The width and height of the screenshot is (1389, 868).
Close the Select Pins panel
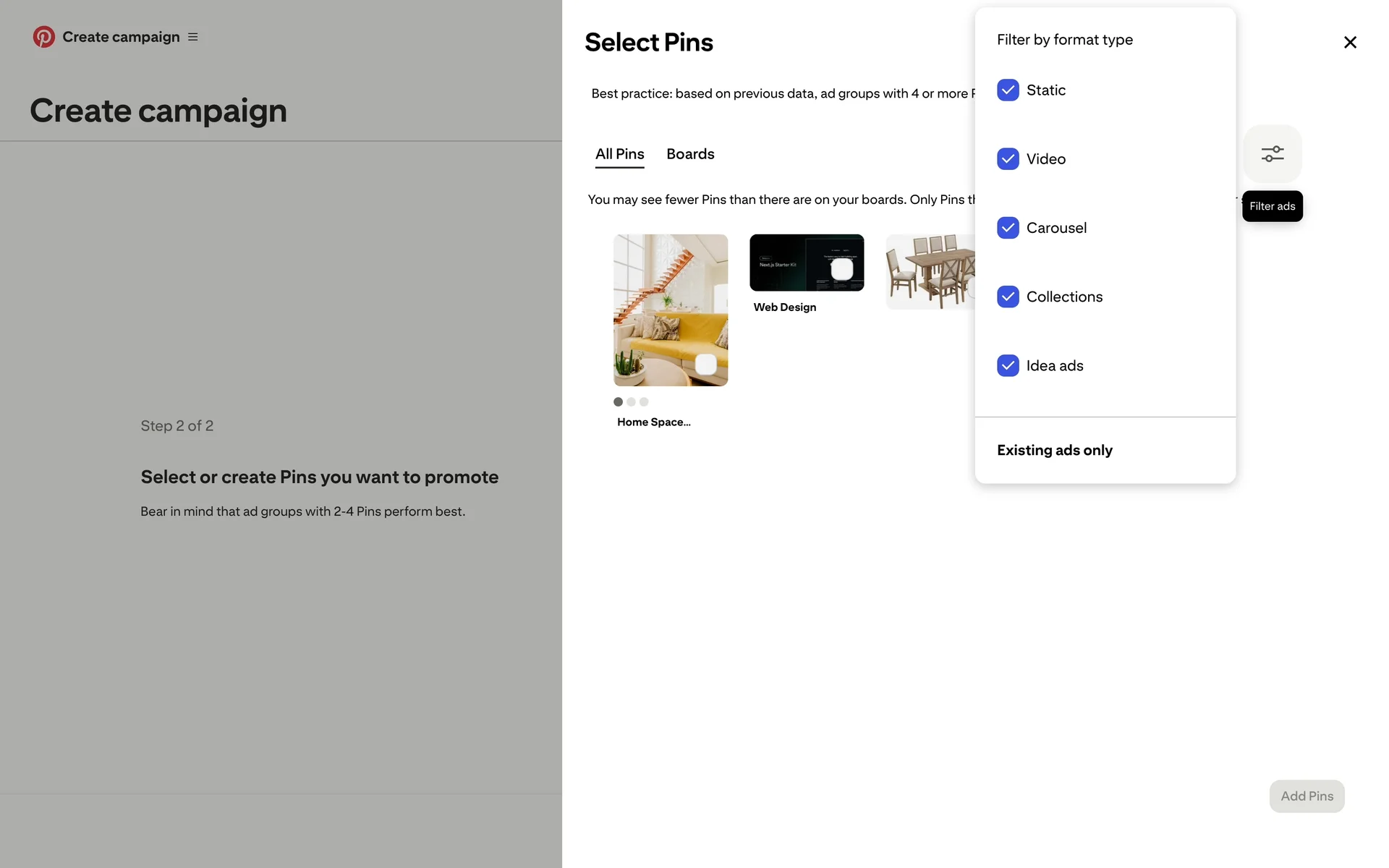pos(1350,43)
